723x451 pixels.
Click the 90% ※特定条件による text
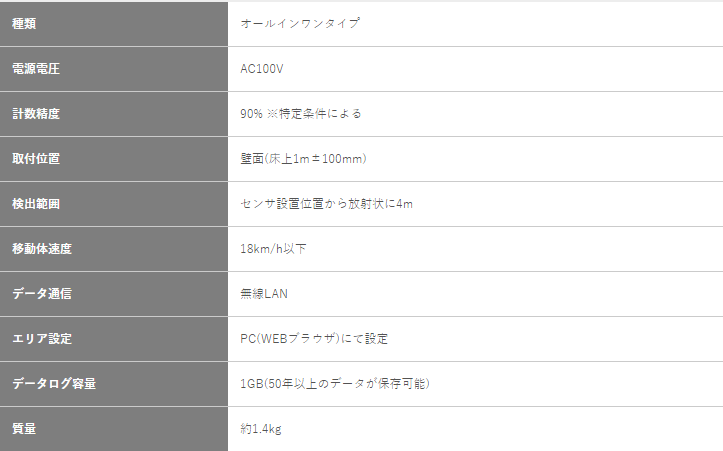coord(301,114)
